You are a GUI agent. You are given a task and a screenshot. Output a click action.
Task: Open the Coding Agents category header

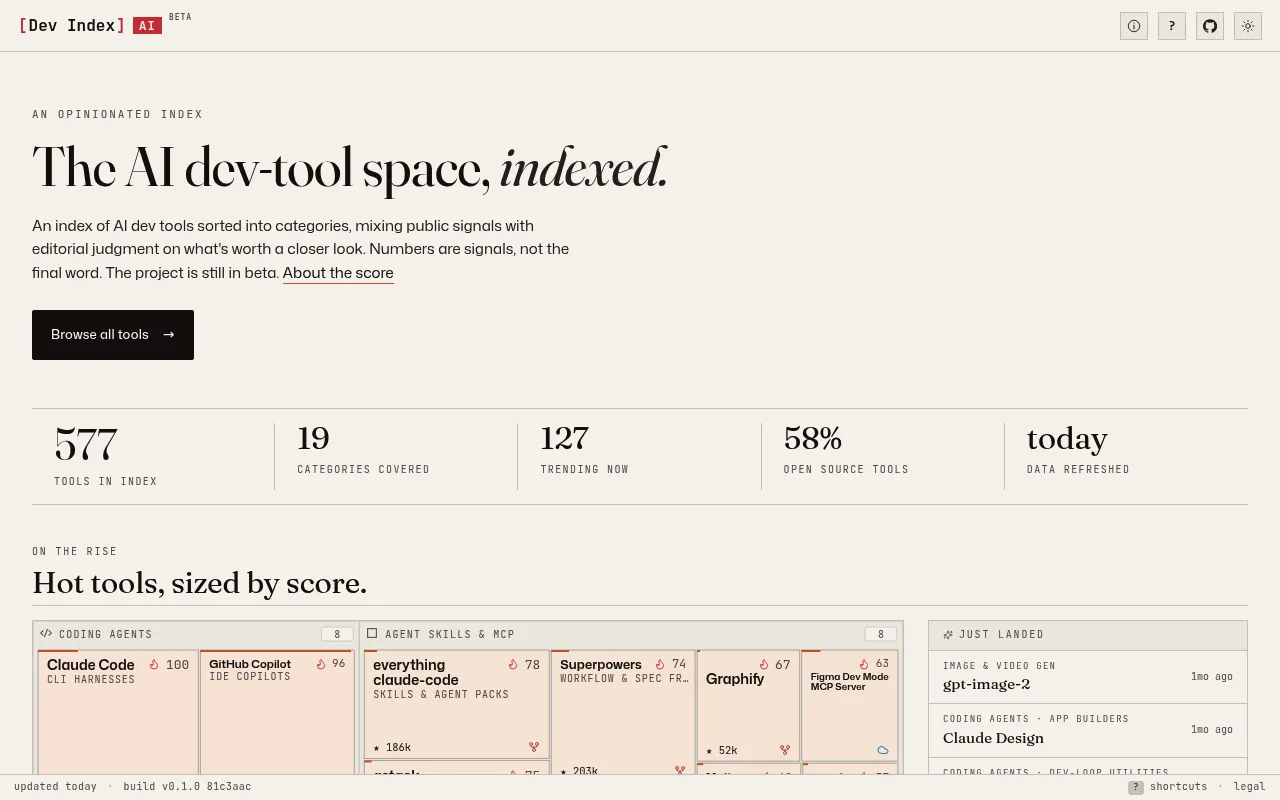(196, 634)
